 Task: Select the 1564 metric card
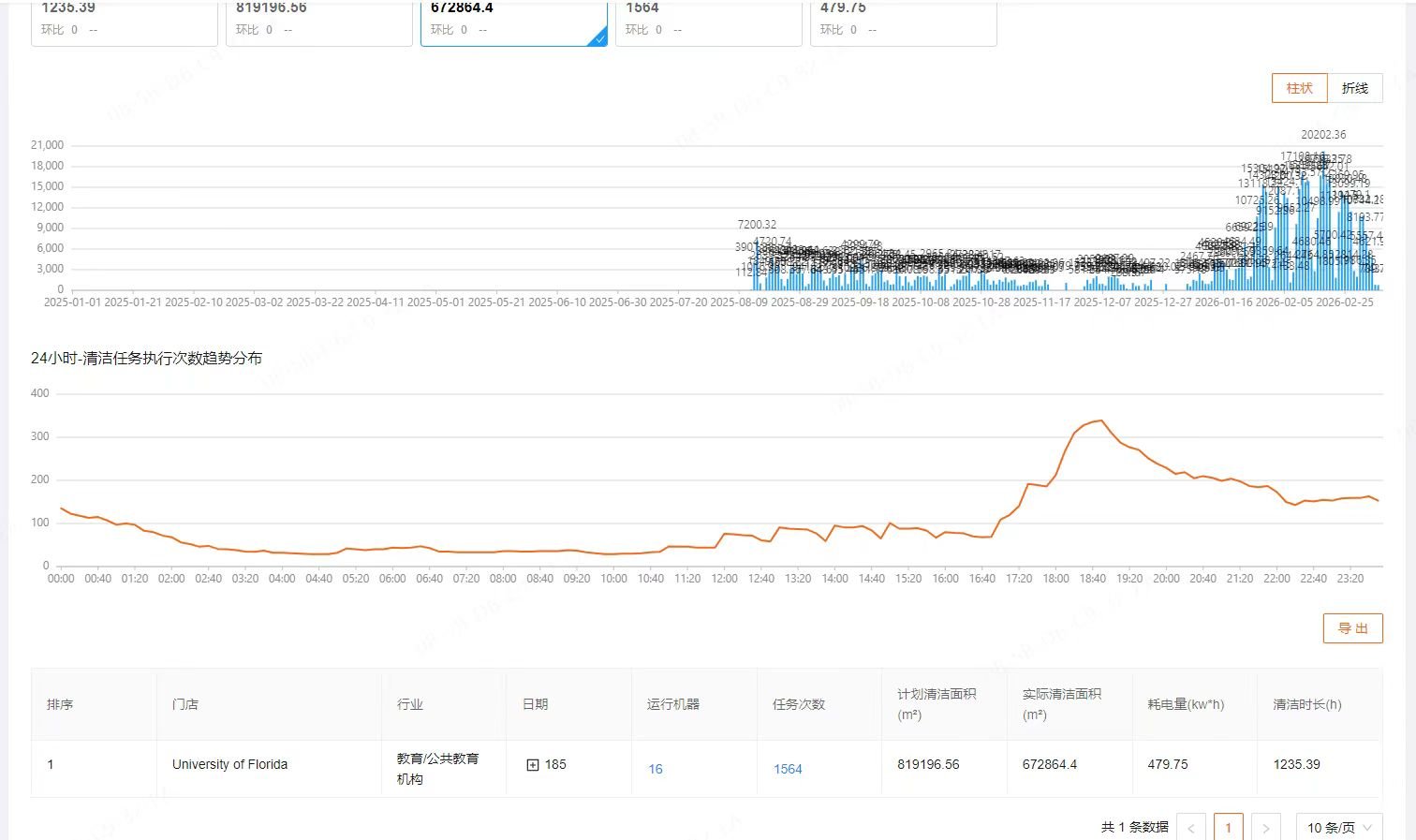[708, 21]
